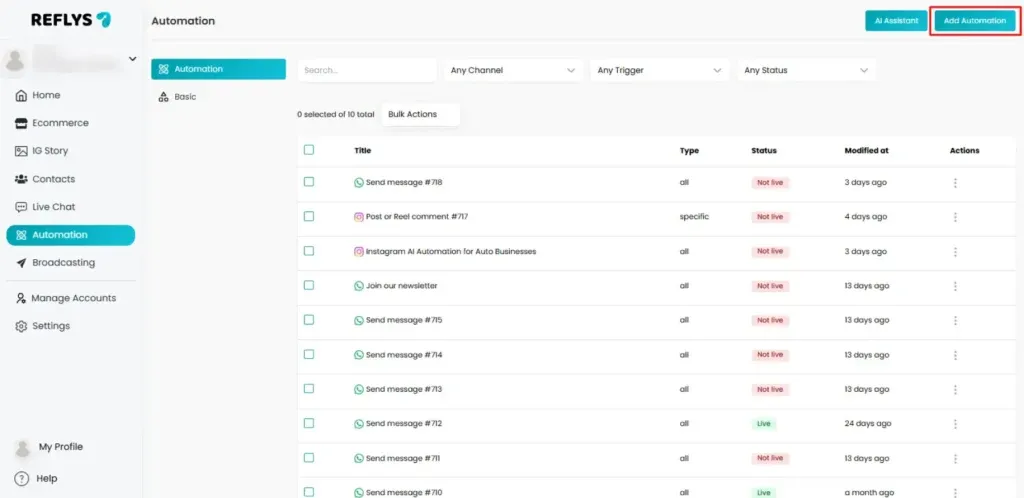Click the Live status badge of Send message #712
Viewport: 1024px width, 498px height.
pyautogui.click(x=763, y=424)
